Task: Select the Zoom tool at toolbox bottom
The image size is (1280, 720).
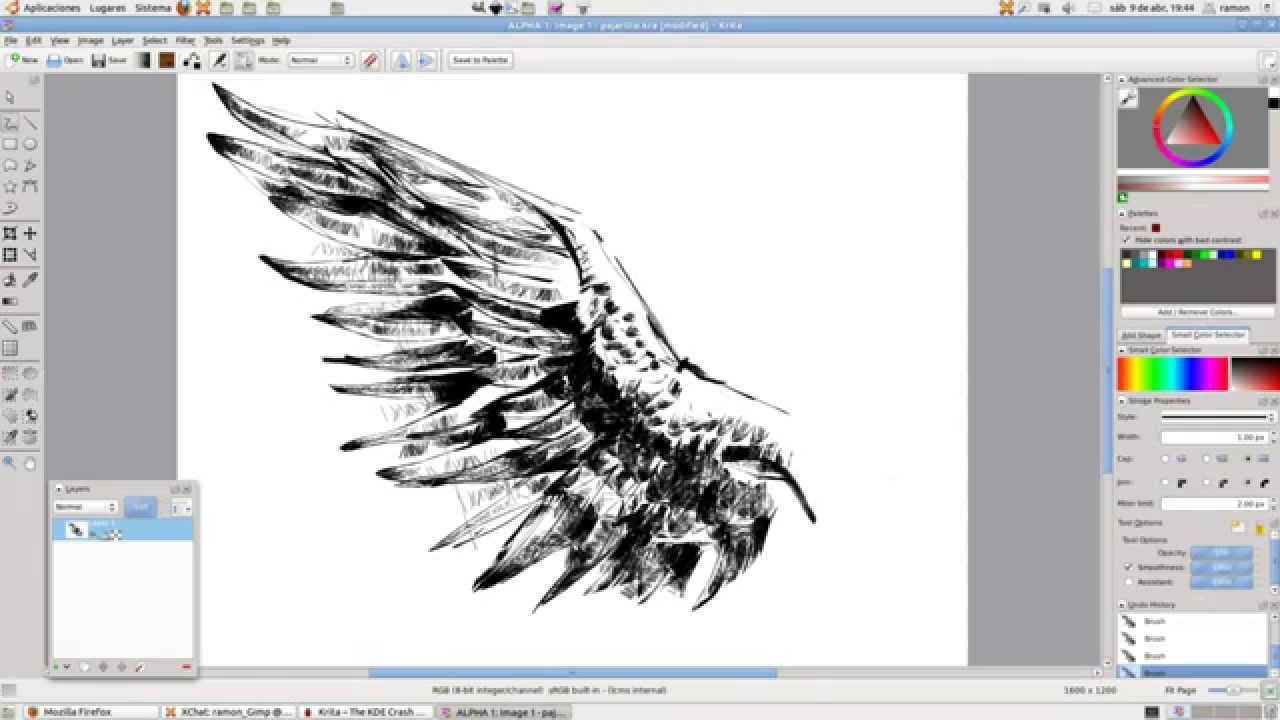Action: point(10,462)
